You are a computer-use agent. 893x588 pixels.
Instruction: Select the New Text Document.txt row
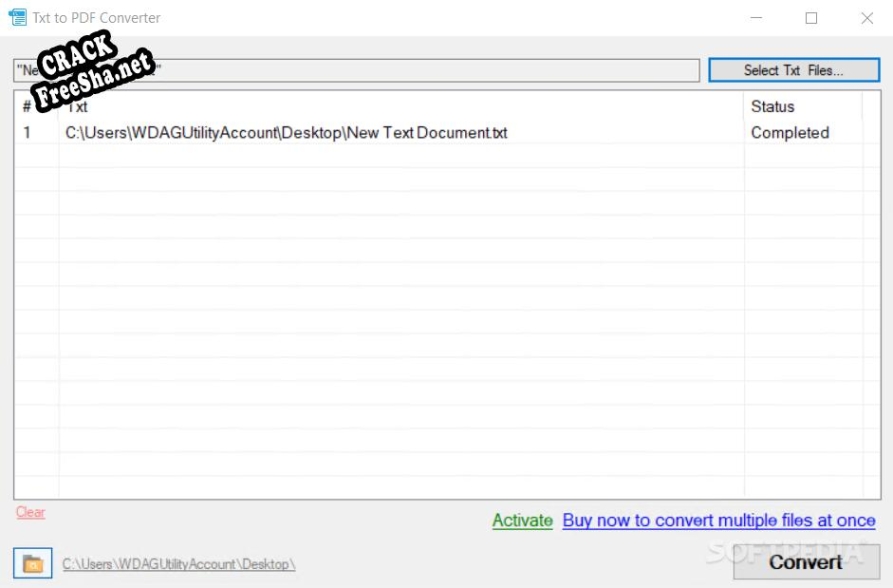[x=286, y=133]
